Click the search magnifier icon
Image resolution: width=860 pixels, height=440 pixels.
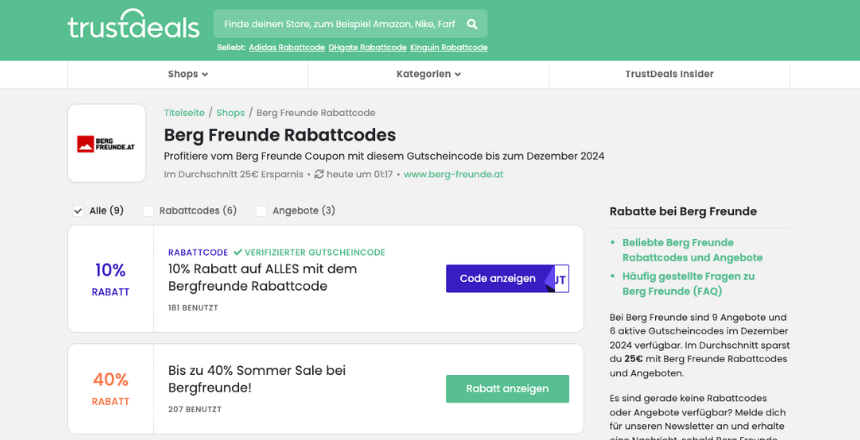click(472, 24)
